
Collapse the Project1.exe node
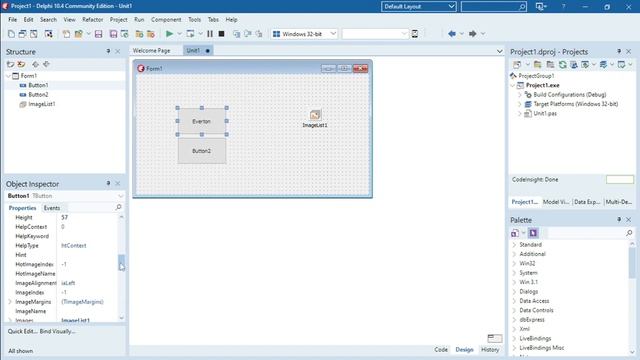513,85
